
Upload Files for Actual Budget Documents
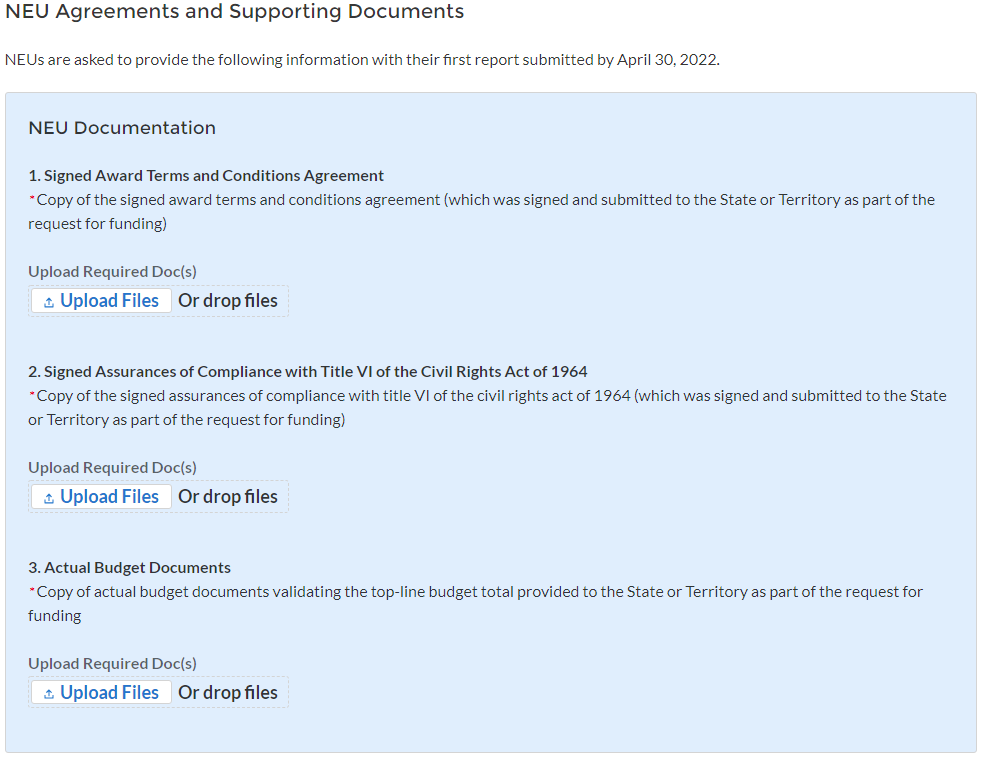click(109, 693)
